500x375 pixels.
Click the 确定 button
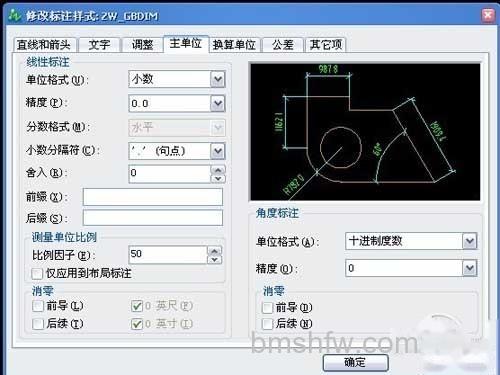[356, 362]
